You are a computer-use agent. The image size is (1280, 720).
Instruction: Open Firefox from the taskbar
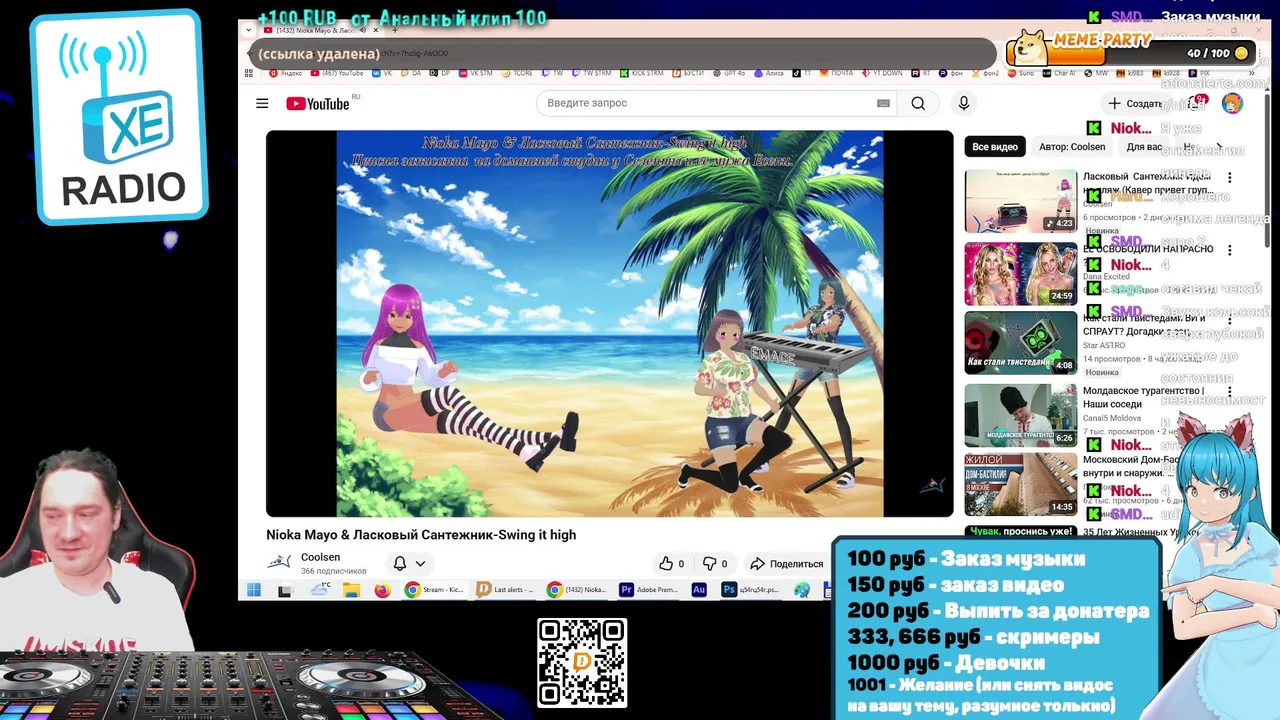point(382,590)
